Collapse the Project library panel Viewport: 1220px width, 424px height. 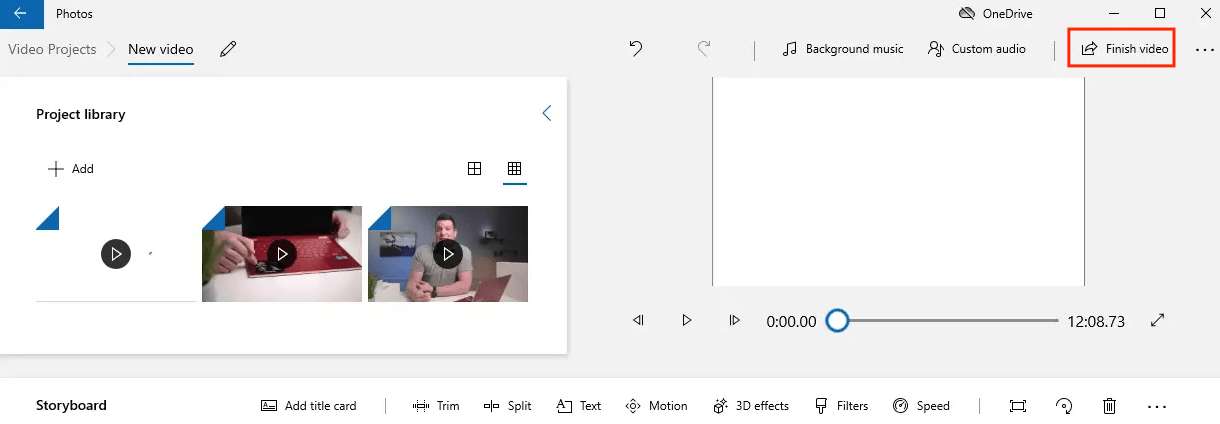click(x=546, y=114)
